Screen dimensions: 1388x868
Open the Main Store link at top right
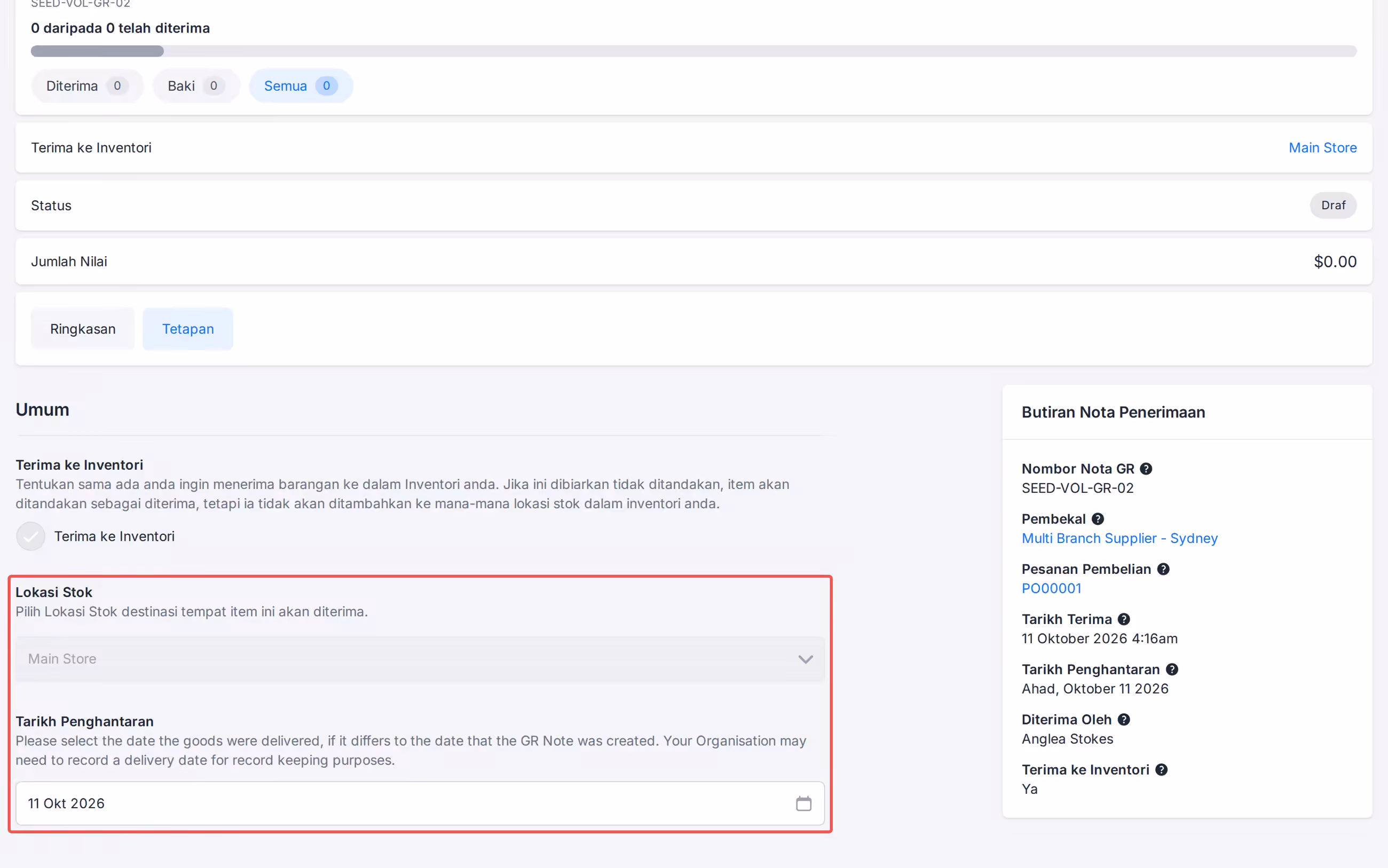[x=1322, y=147]
